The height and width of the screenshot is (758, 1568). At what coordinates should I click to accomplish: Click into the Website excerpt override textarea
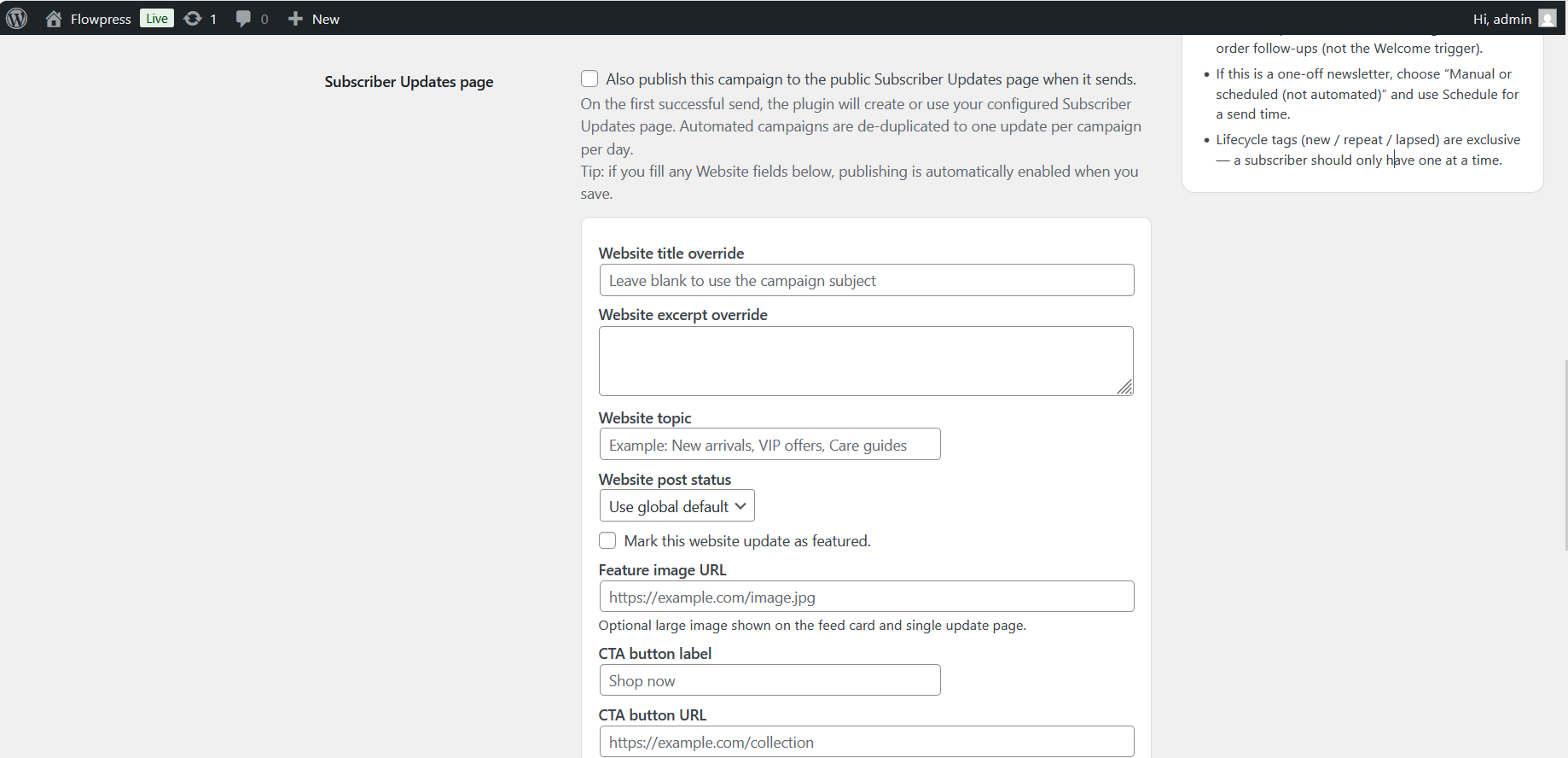(867, 361)
